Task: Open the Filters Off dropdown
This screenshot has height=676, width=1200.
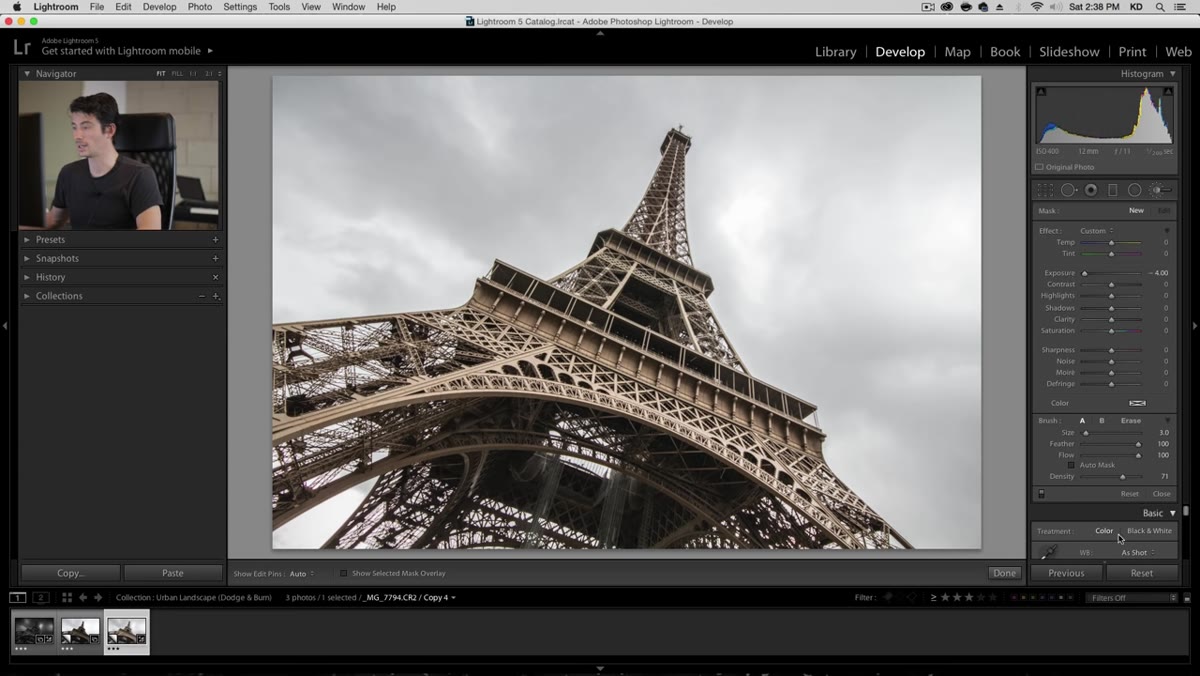Action: click(x=1131, y=597)
